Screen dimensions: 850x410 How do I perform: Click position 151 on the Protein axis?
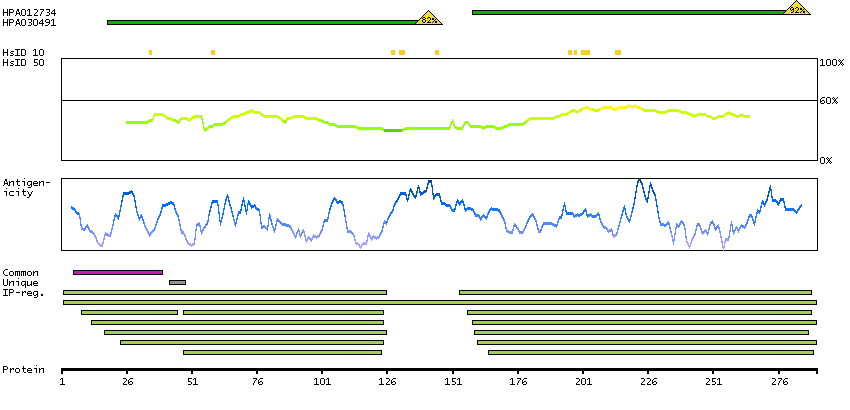pos(453,382)
